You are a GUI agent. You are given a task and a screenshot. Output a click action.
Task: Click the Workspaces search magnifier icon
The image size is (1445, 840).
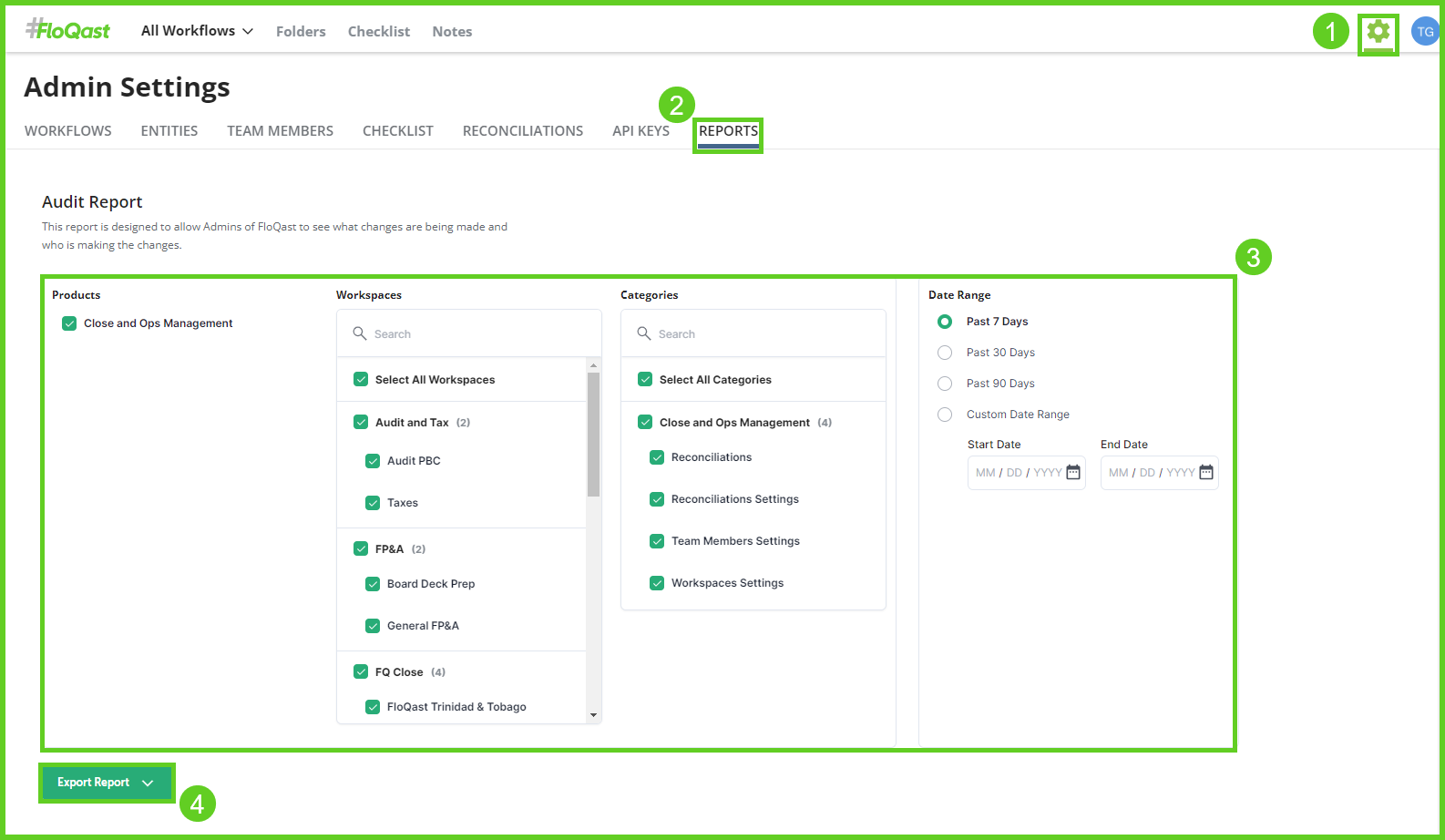(360, 333)
